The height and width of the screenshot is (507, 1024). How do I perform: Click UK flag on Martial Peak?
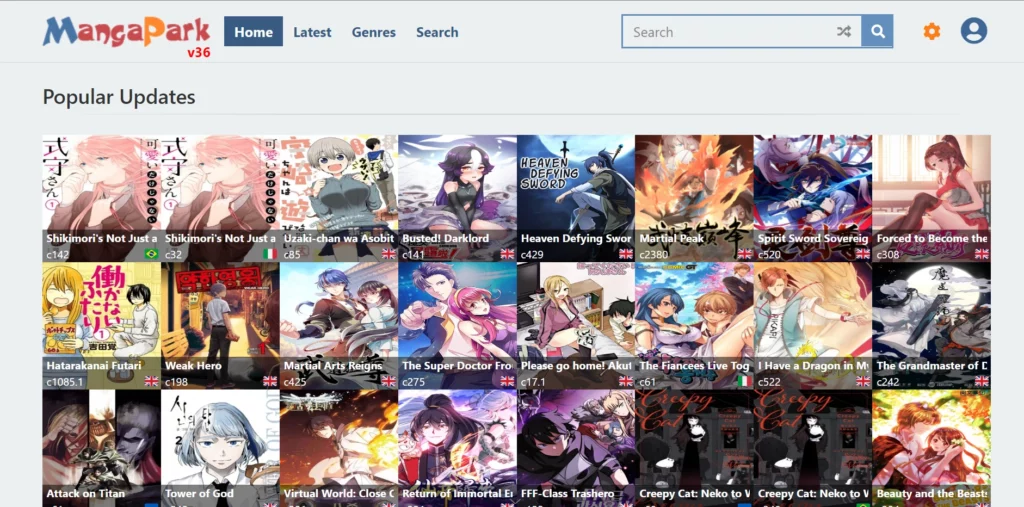[x=744, y=254]
